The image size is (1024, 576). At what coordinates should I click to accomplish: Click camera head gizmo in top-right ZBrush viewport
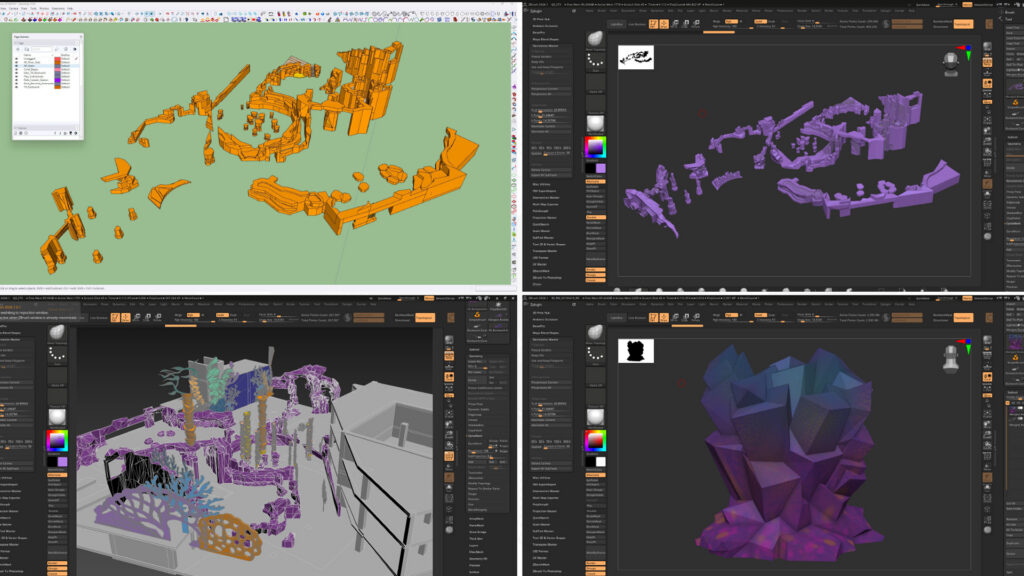pyautogui.click(x=950, y=63)
